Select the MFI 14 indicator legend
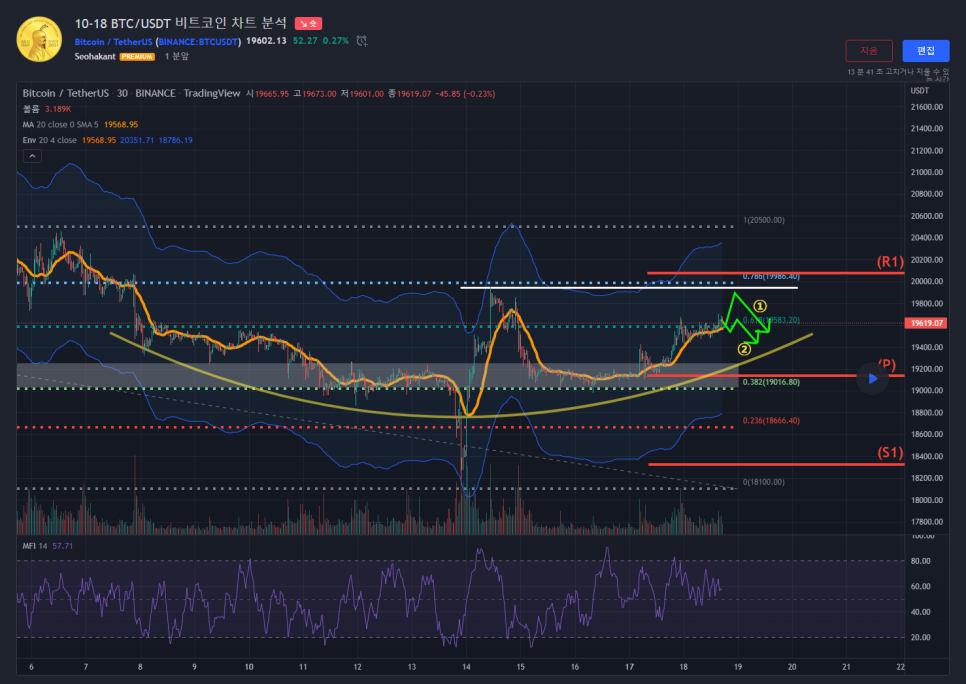 click(36, 546)
